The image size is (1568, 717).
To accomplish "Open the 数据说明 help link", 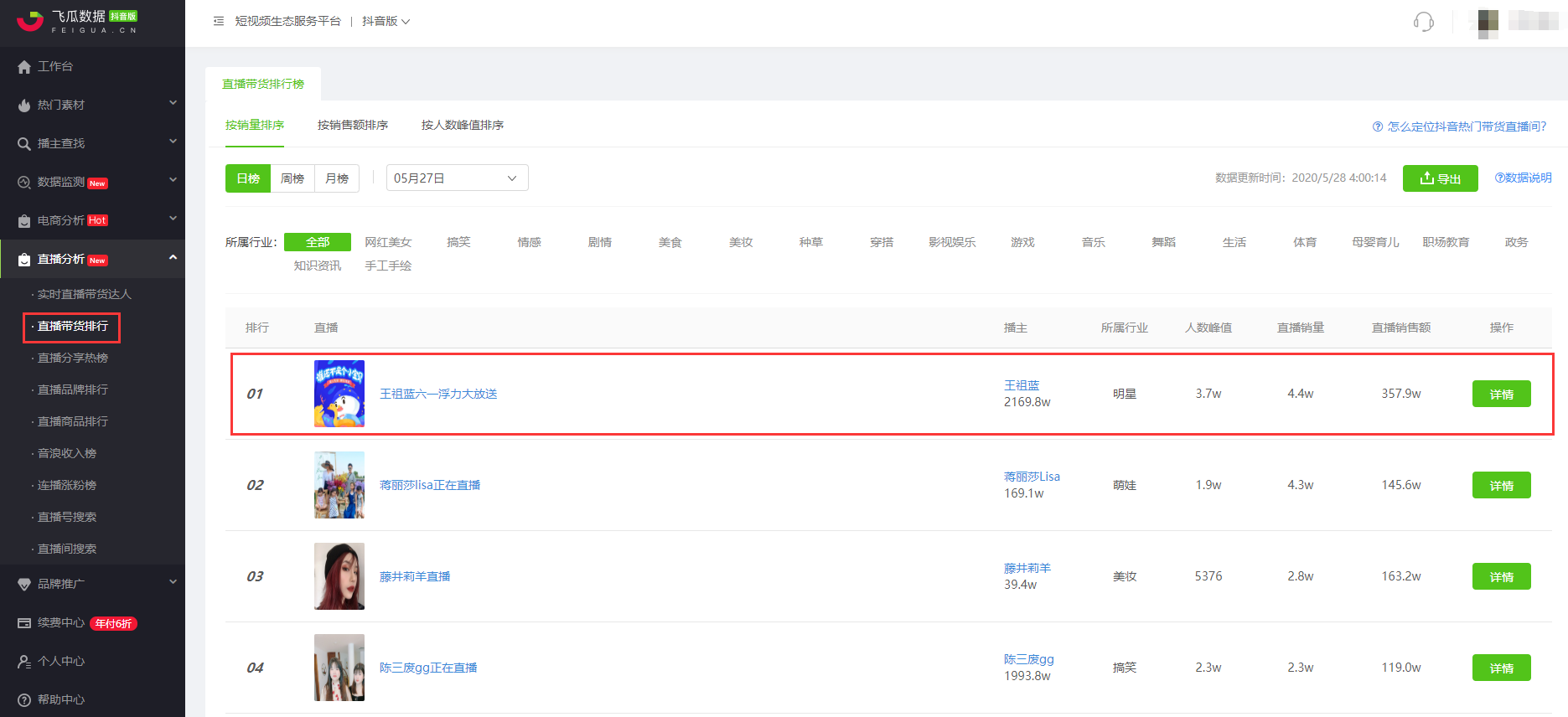I will pos(1523,178).
